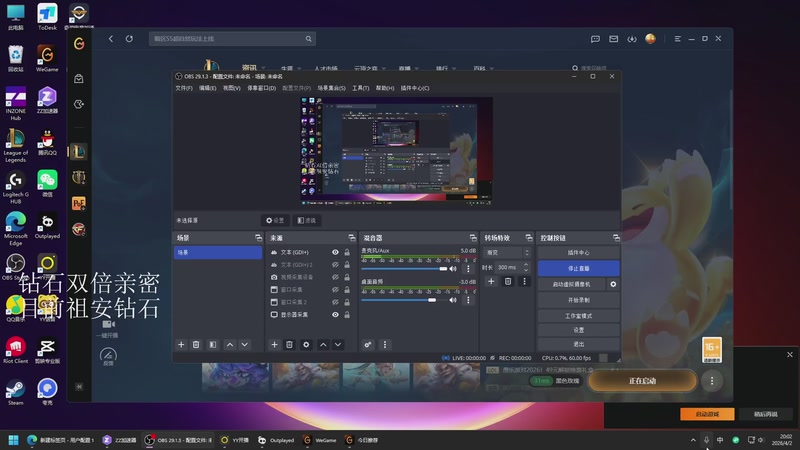
Task: Open scene filters in the Scenes panel toolbar
Action: pyautogui.click(x=213, y=345)
